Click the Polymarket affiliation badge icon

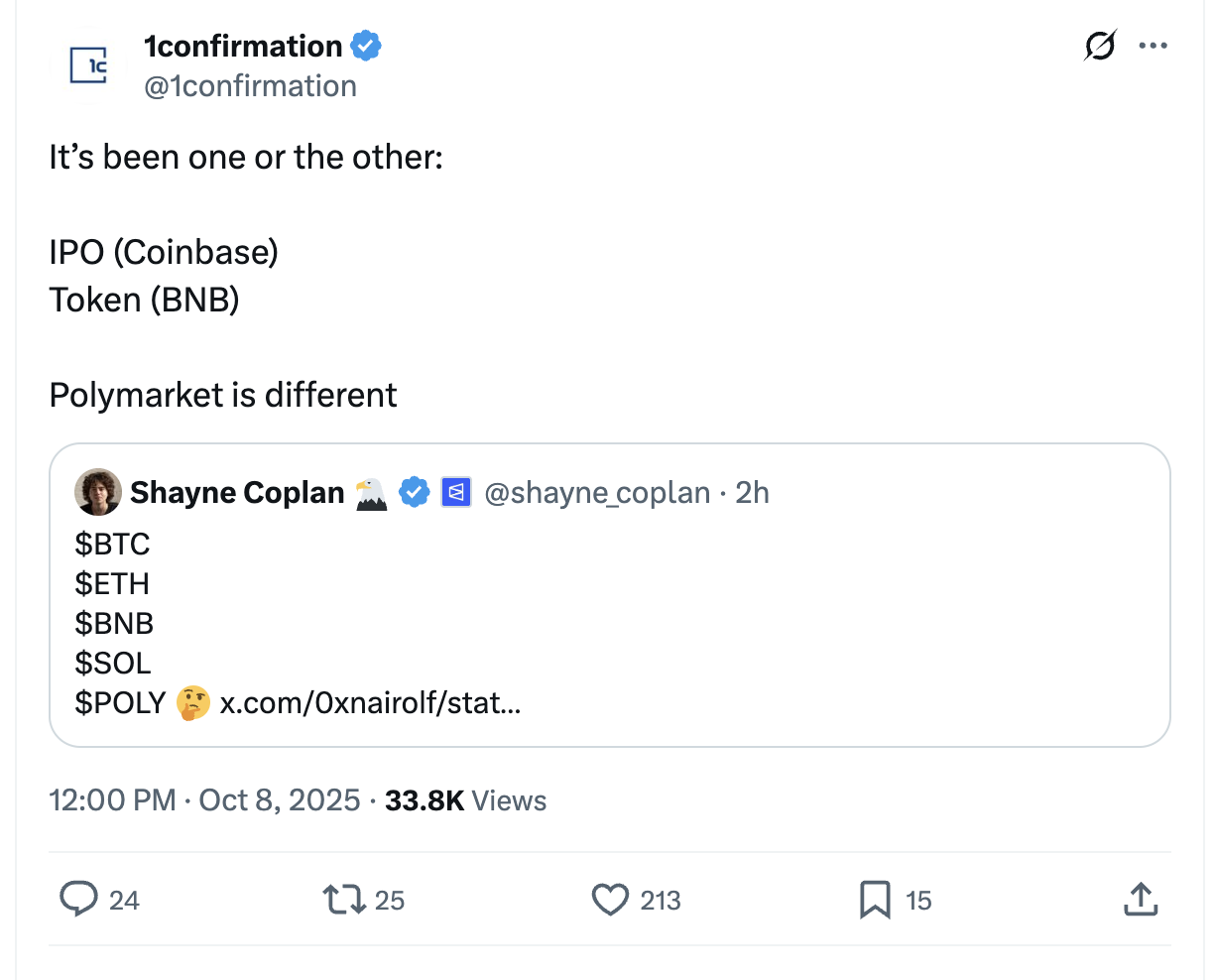[x=455, y=492]
